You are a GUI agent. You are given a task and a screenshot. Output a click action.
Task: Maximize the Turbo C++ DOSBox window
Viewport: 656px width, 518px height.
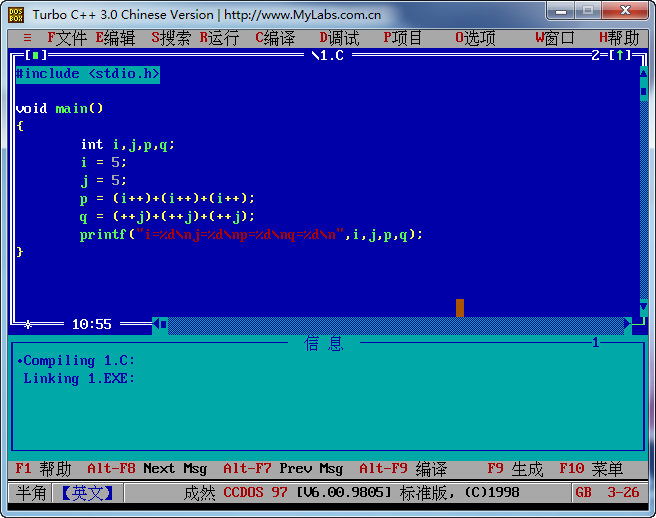[x=588, y=11]
